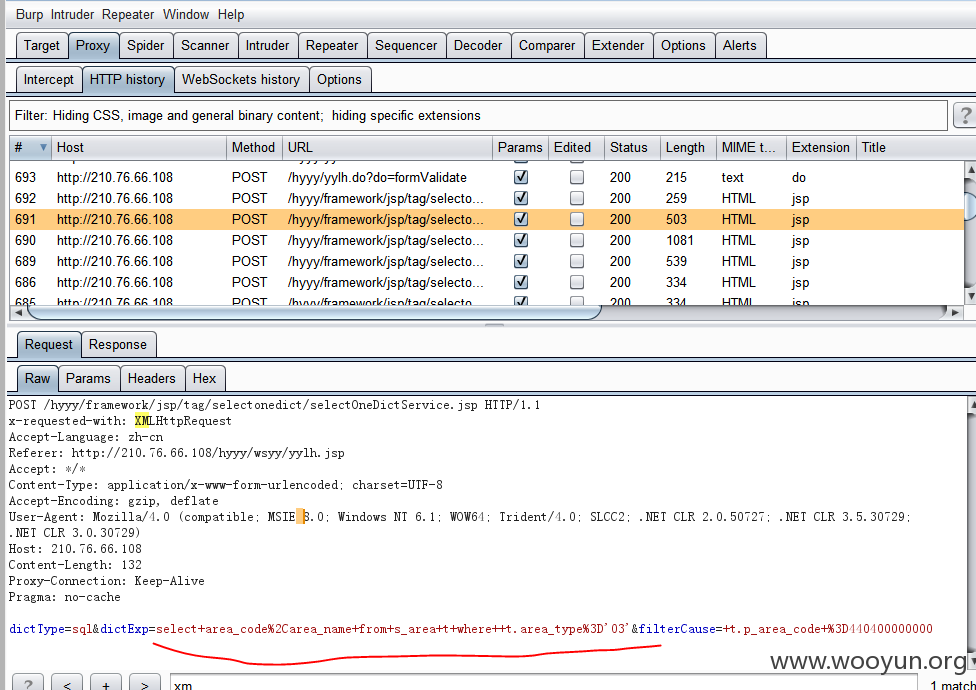Click the search text field
Viewport: 976px width, 690px height.
(543, 684)
